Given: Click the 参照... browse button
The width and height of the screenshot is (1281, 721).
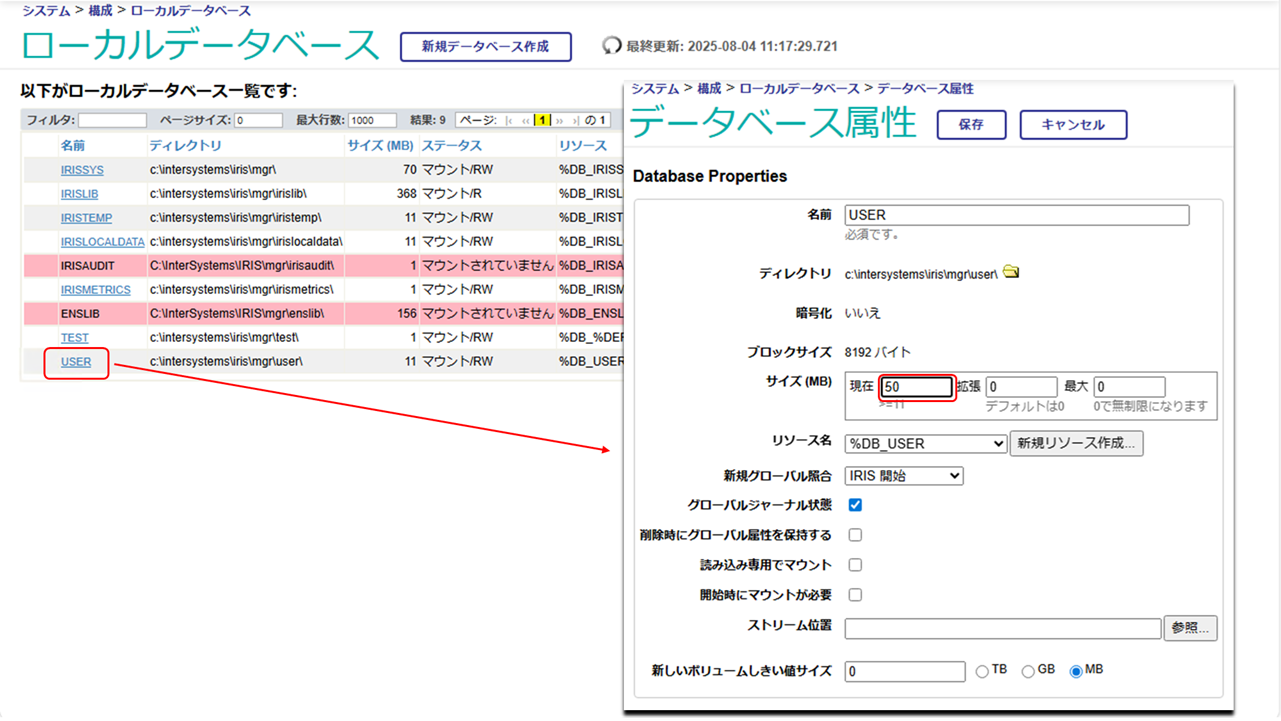Looking at the screenshot, I should click(1190, 628).
